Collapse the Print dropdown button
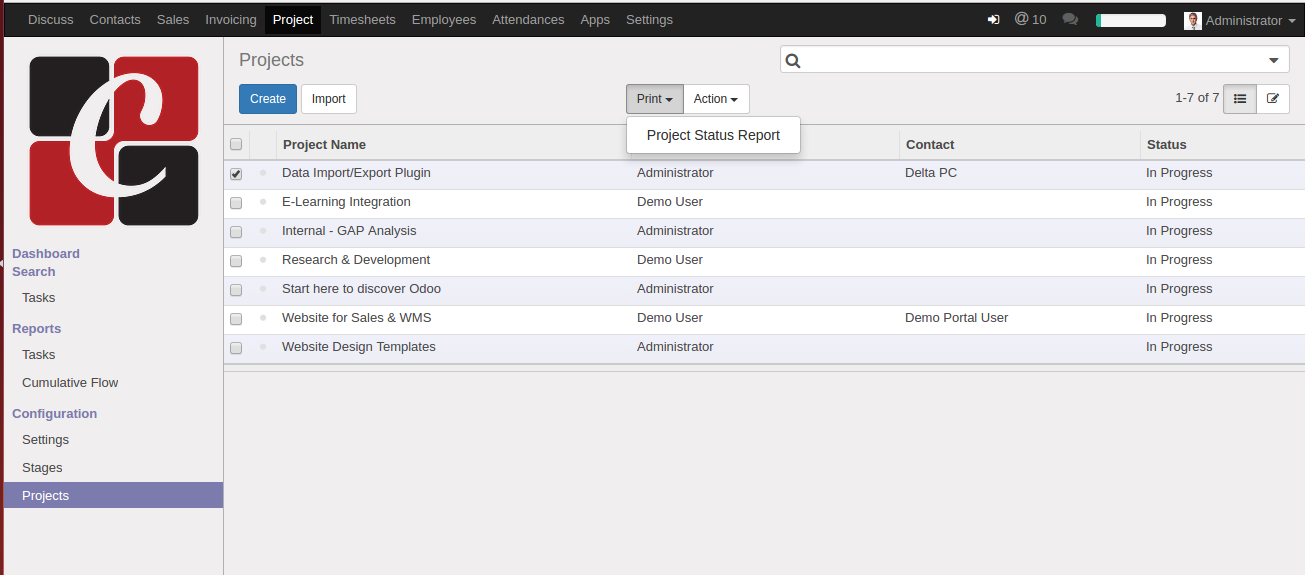The height and width of the screenshot is (575, 1305). coord(655,99)
